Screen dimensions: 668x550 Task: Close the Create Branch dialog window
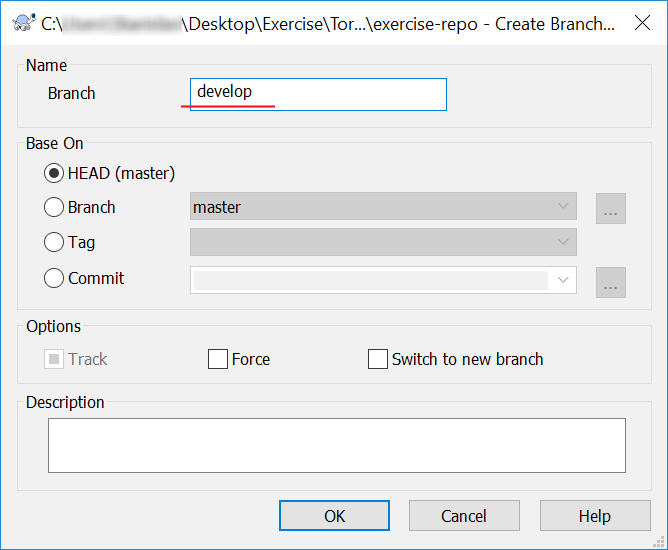[x=641, y=24]
